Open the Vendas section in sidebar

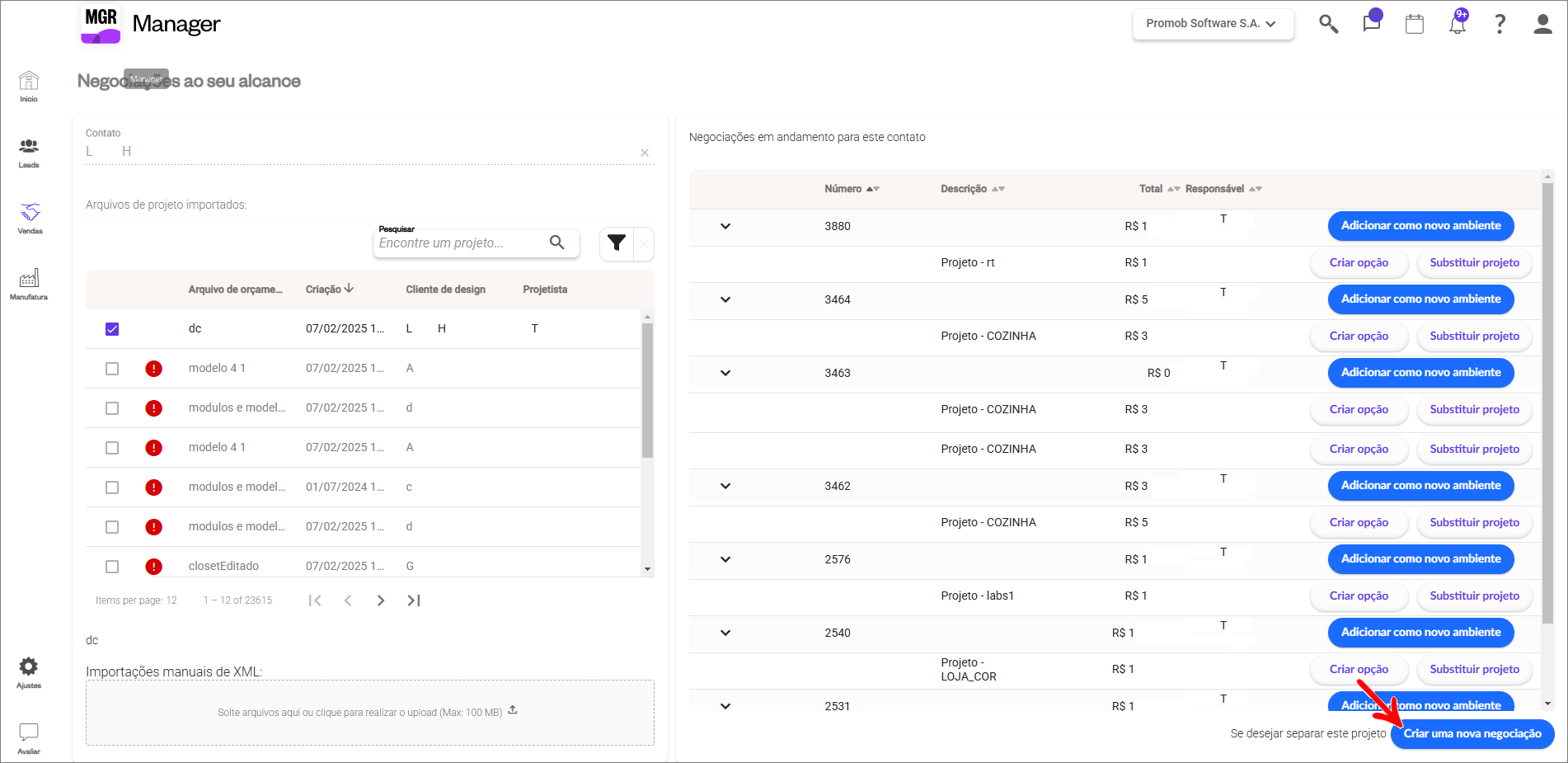tap(30, 219)
